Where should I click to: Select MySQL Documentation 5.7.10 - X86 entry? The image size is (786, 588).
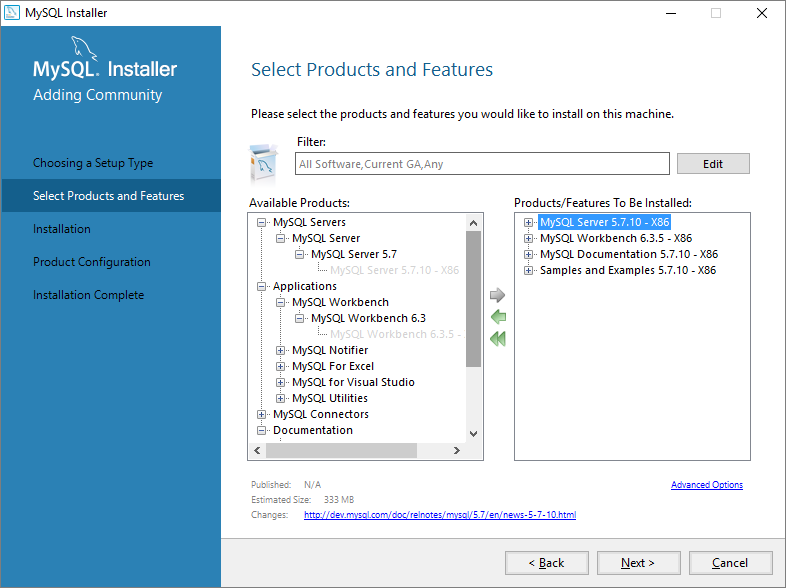tap(629, 254)
